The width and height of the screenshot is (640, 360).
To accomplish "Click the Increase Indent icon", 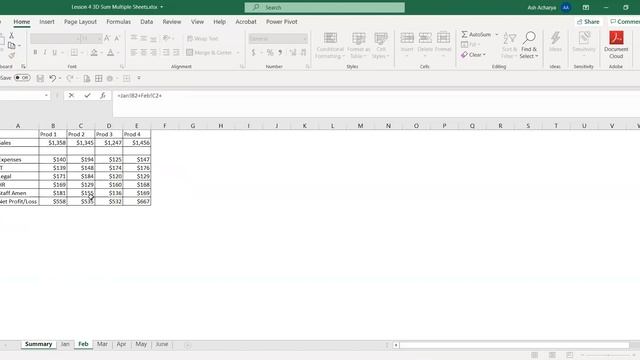I will tap(176, 52).
